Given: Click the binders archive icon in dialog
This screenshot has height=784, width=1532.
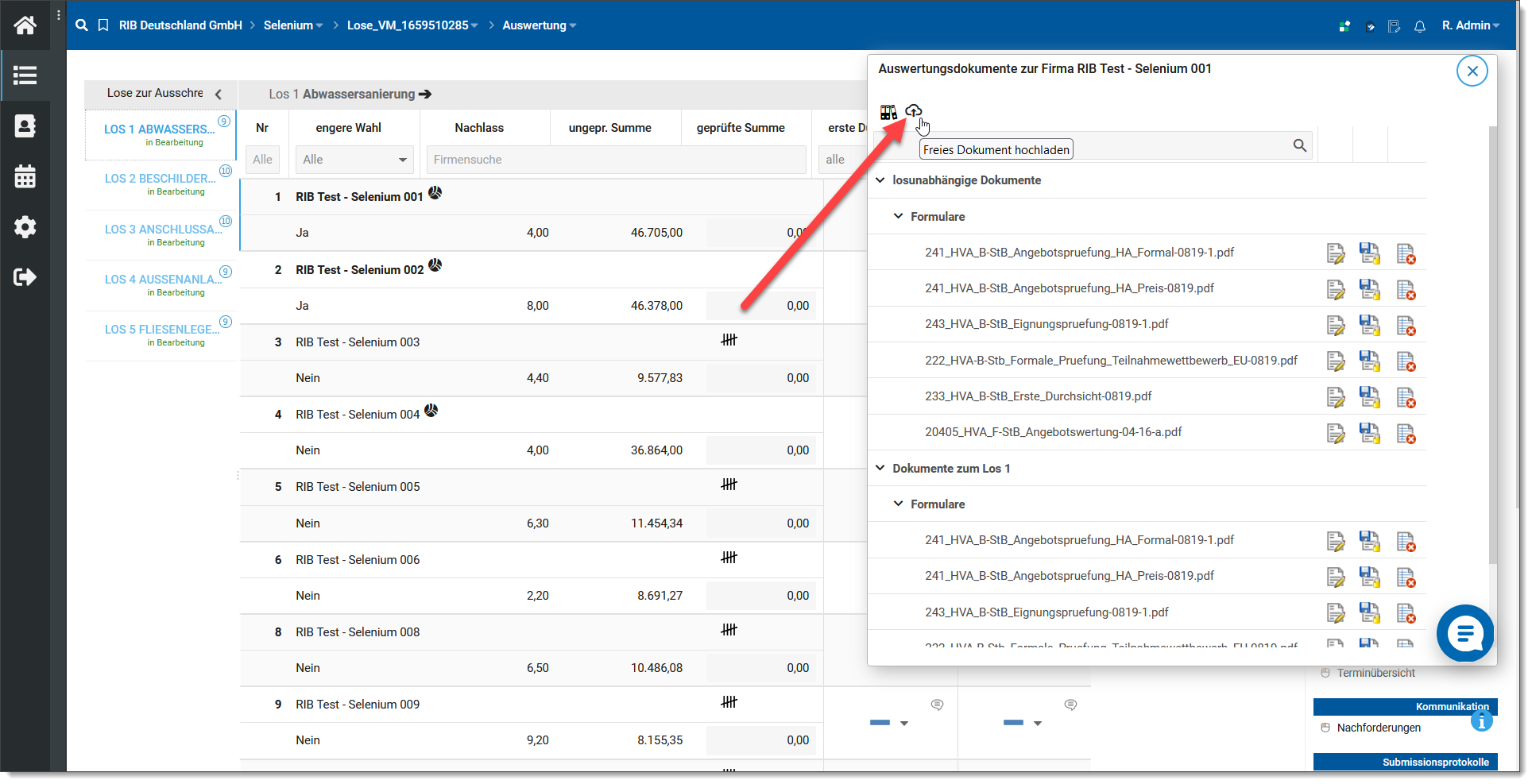Looking at the screenshot, I should (888, 112).
